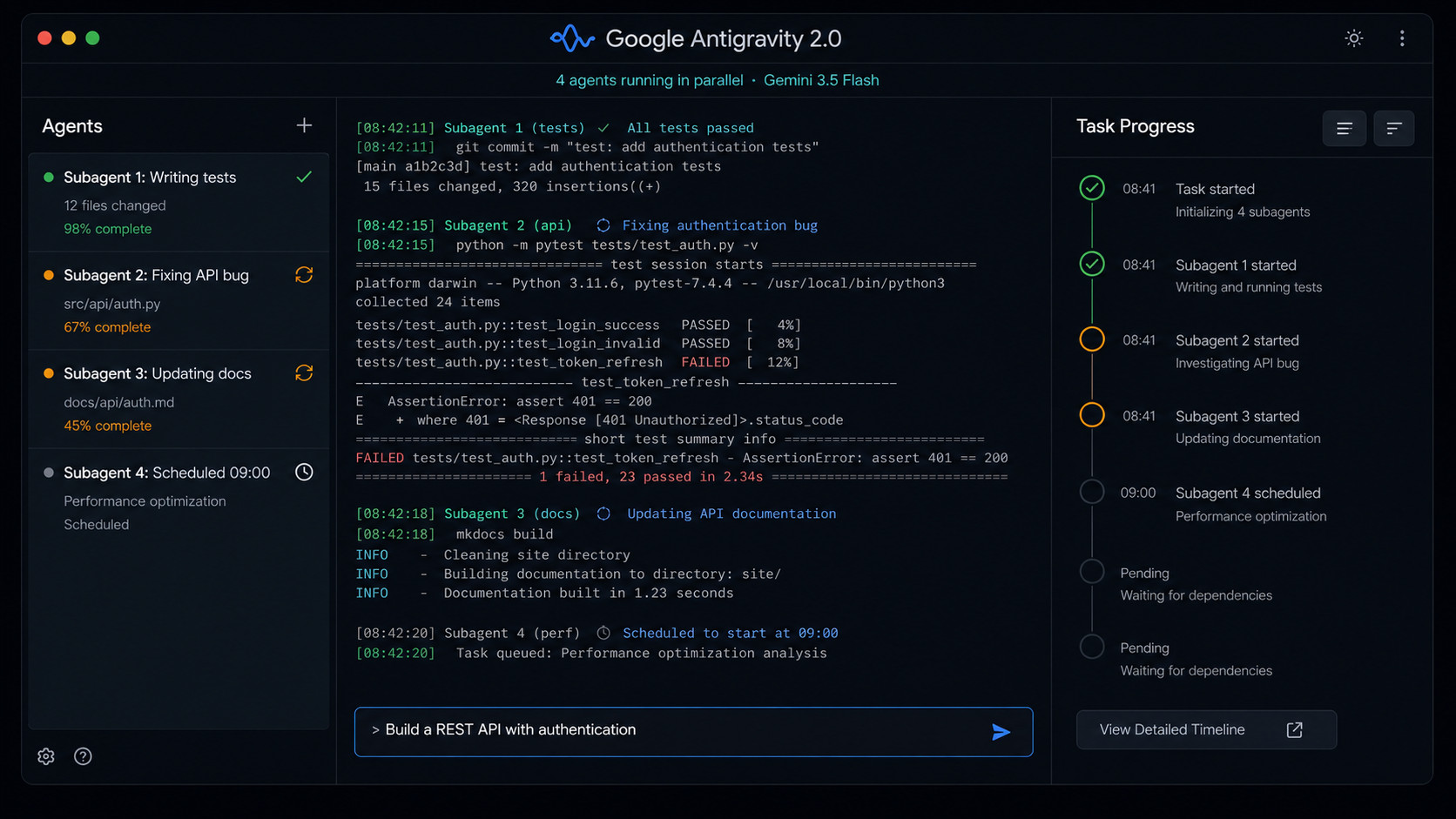The image size is (1456, 819).
Task: Open help question mark icon
Action: tap(83, 756)
